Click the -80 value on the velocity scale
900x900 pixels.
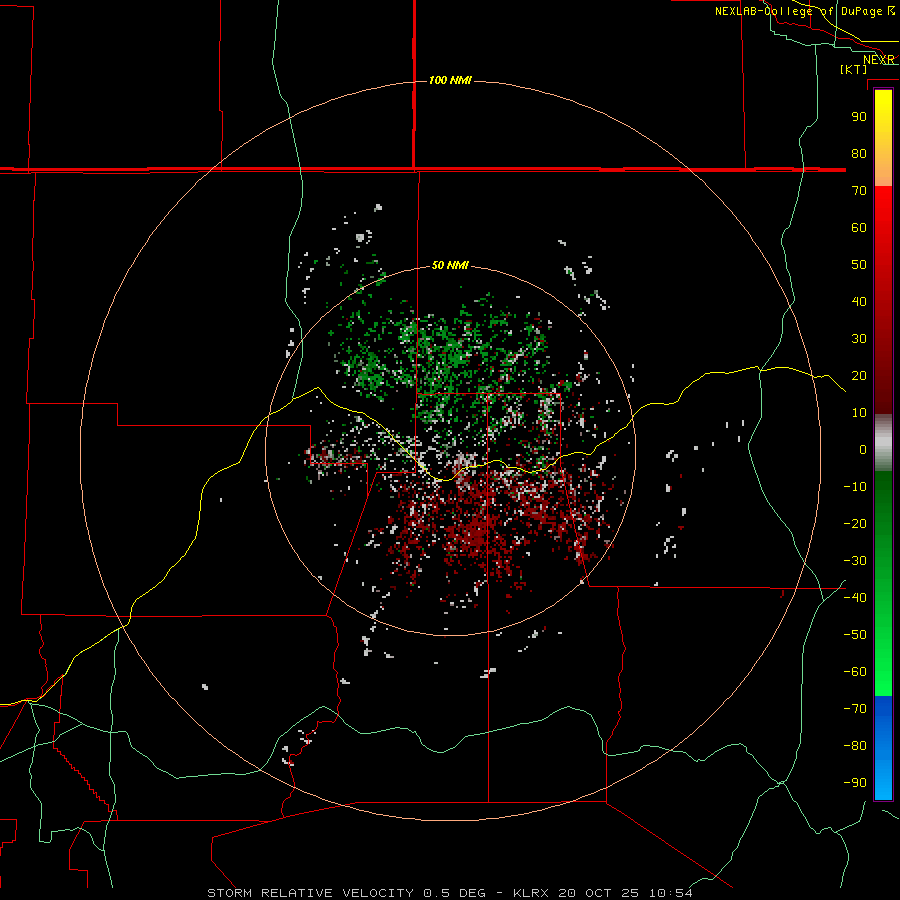click(855, 746)
